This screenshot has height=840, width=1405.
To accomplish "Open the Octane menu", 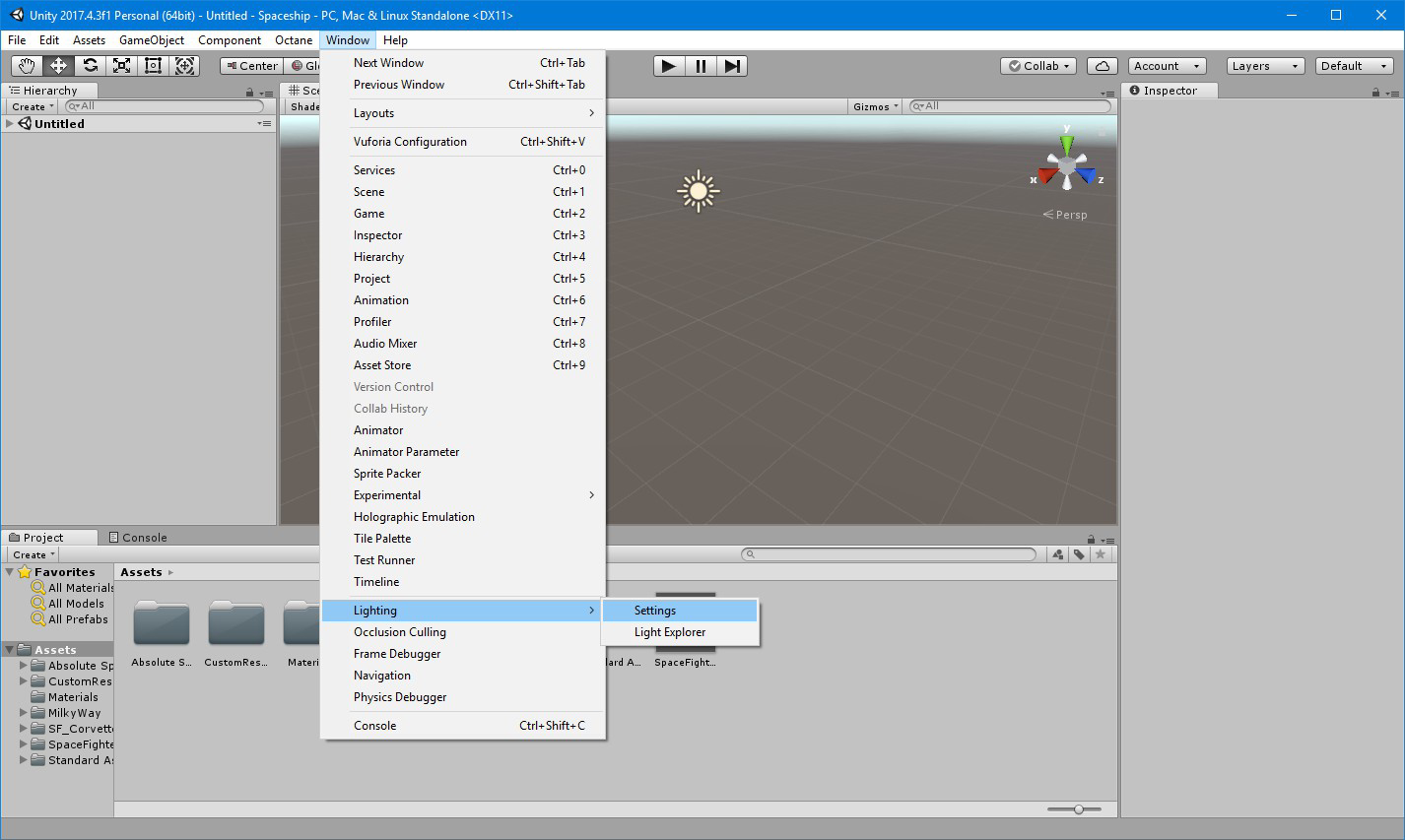I will click(x=294, y=40).
